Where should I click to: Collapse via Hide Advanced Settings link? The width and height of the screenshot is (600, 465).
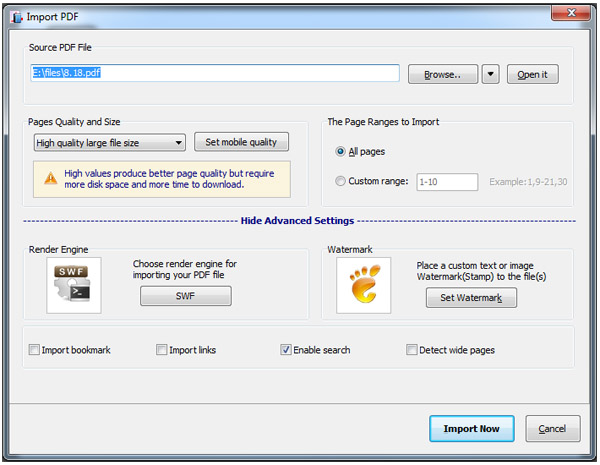[297, 221]
